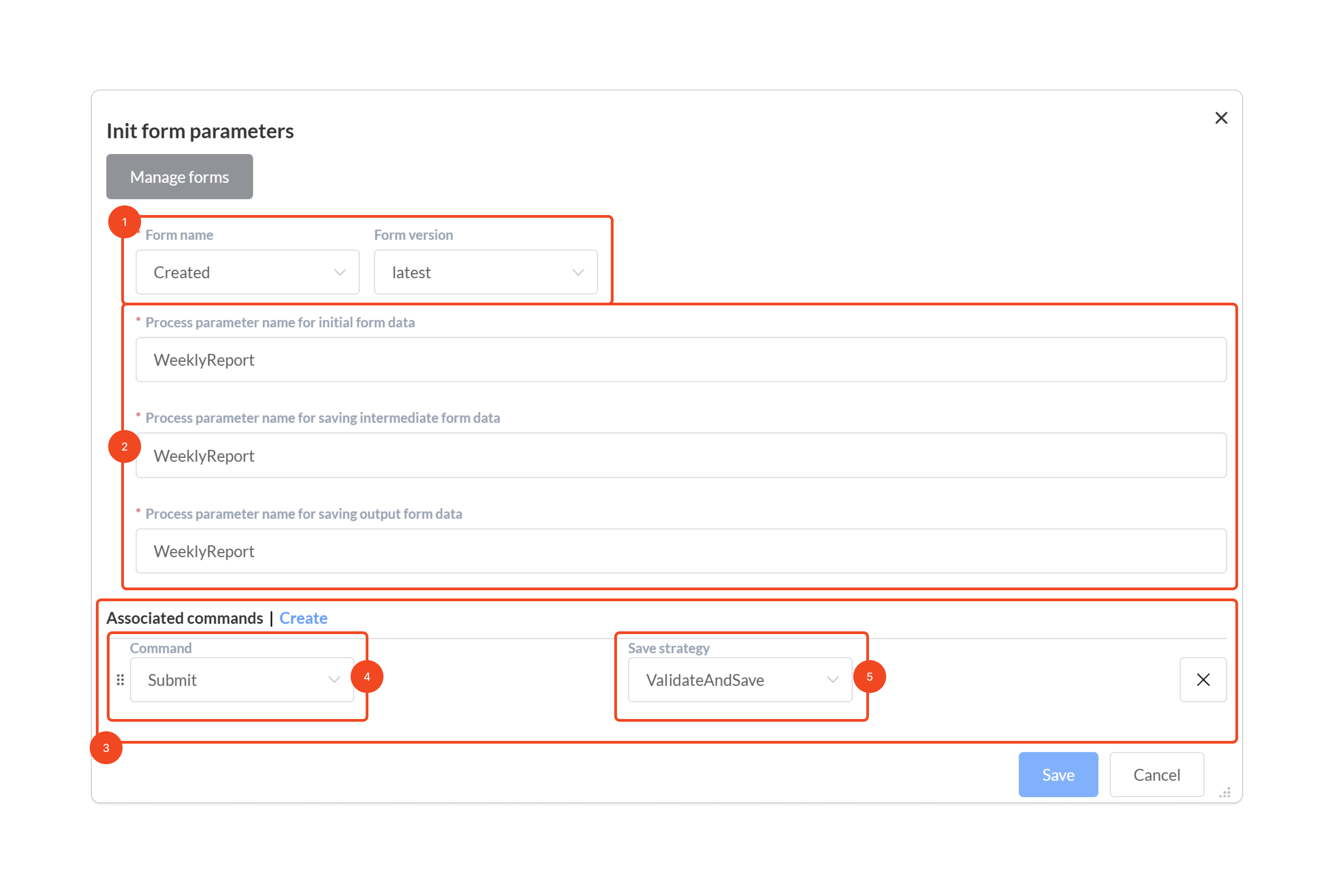This screenshot has width=1334, height=896.
Task: Remove the Submit command row with X
Action: 1203,679
